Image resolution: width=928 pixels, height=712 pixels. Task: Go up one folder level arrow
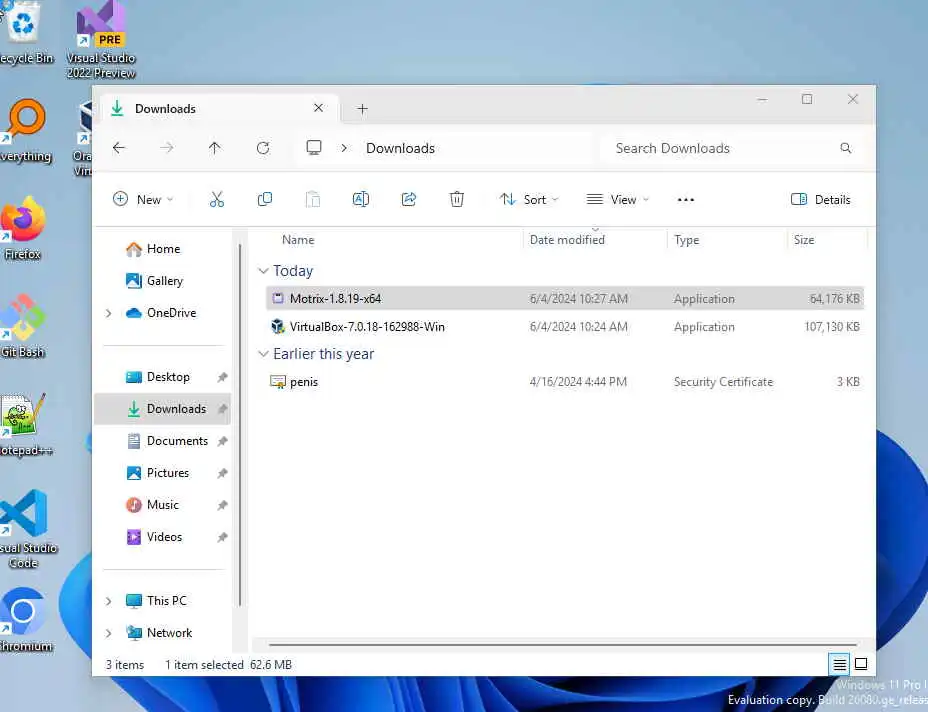pos(214,148)
